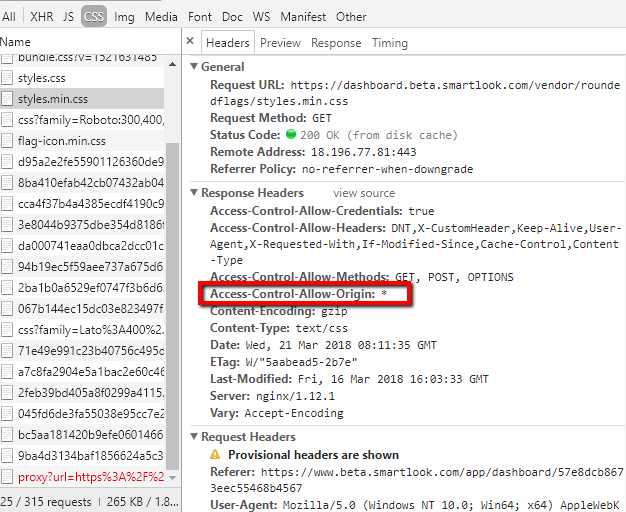The width and height of the screenshot is (626, 512).
Task: Filter requests by All types
Action: coord(9,17)
